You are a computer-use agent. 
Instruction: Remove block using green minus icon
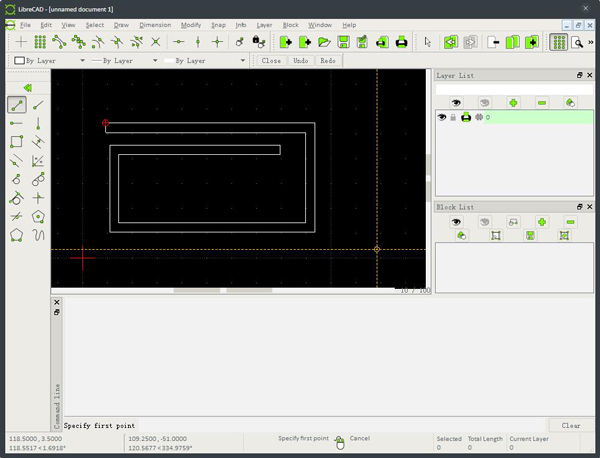[x=570, y=222]
